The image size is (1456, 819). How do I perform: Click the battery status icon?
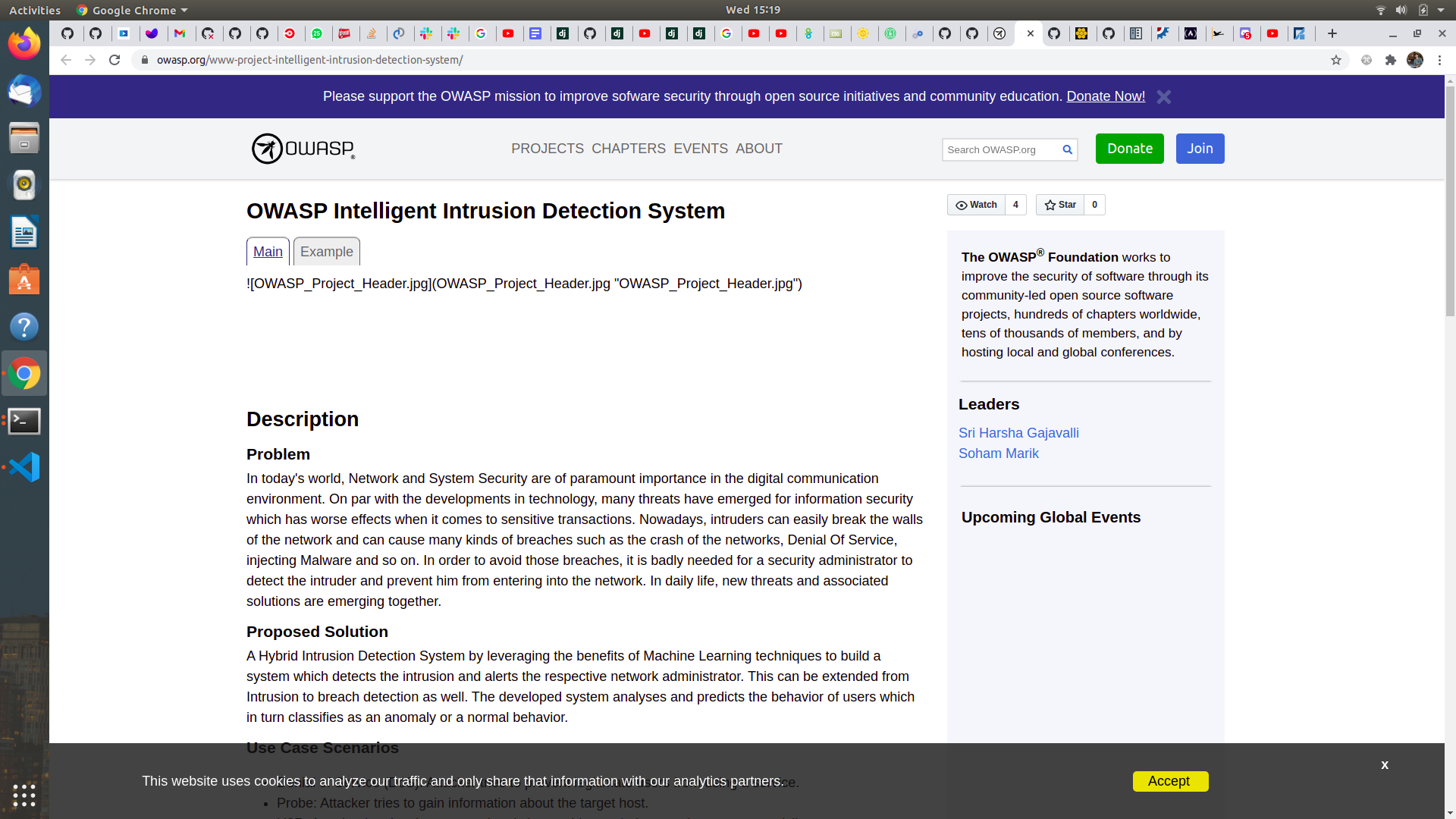1423,10
